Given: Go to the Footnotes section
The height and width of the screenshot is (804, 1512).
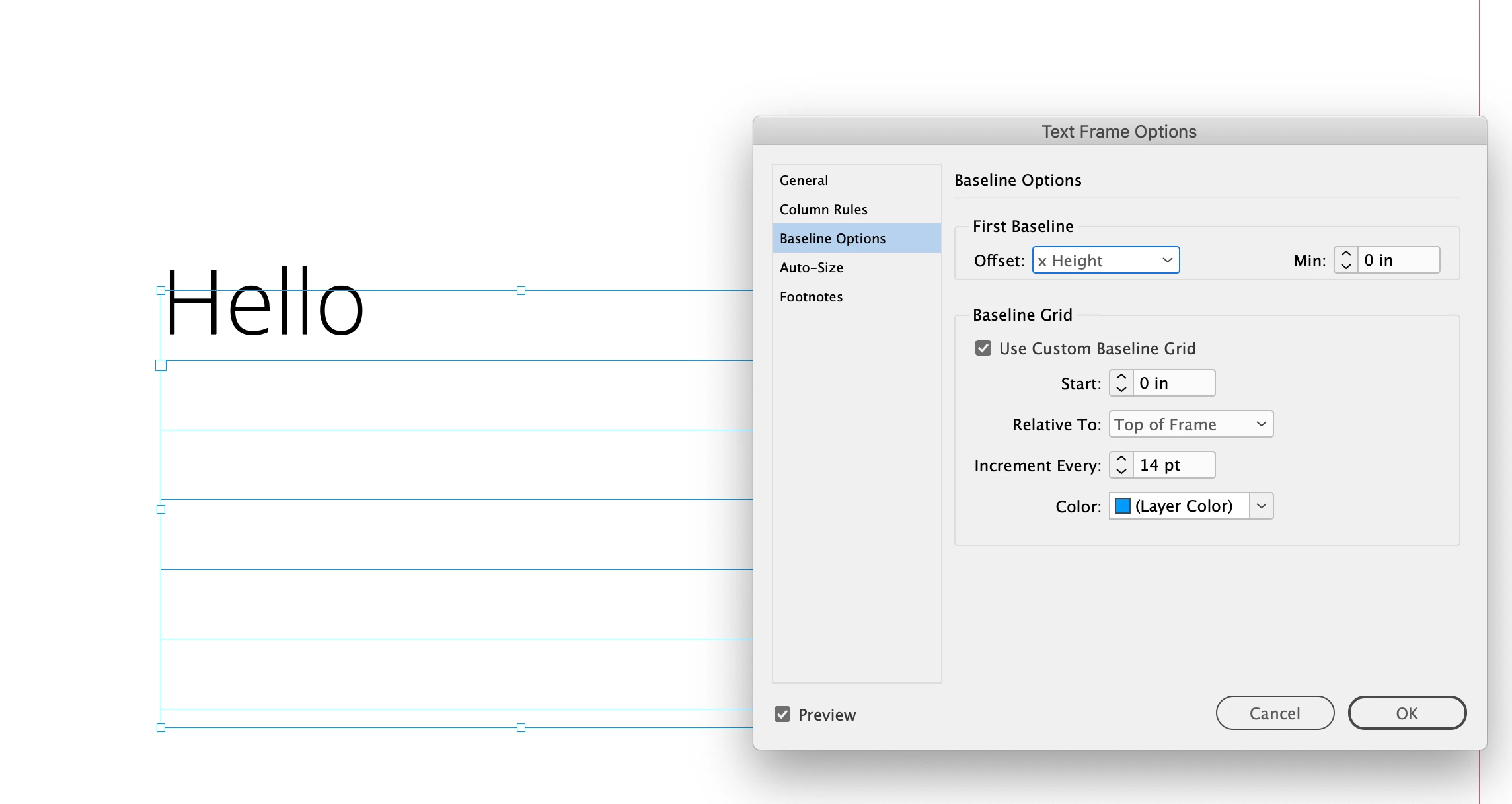Looking at the screenshot, I should [x=811, y=297].
